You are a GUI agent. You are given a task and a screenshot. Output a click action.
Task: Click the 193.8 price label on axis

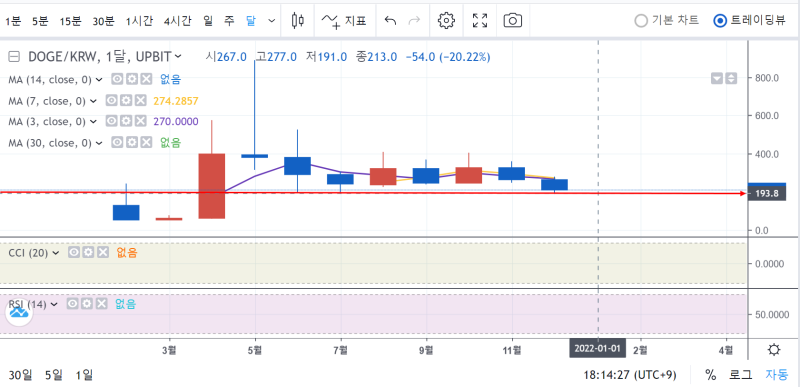tap(767, 194)
